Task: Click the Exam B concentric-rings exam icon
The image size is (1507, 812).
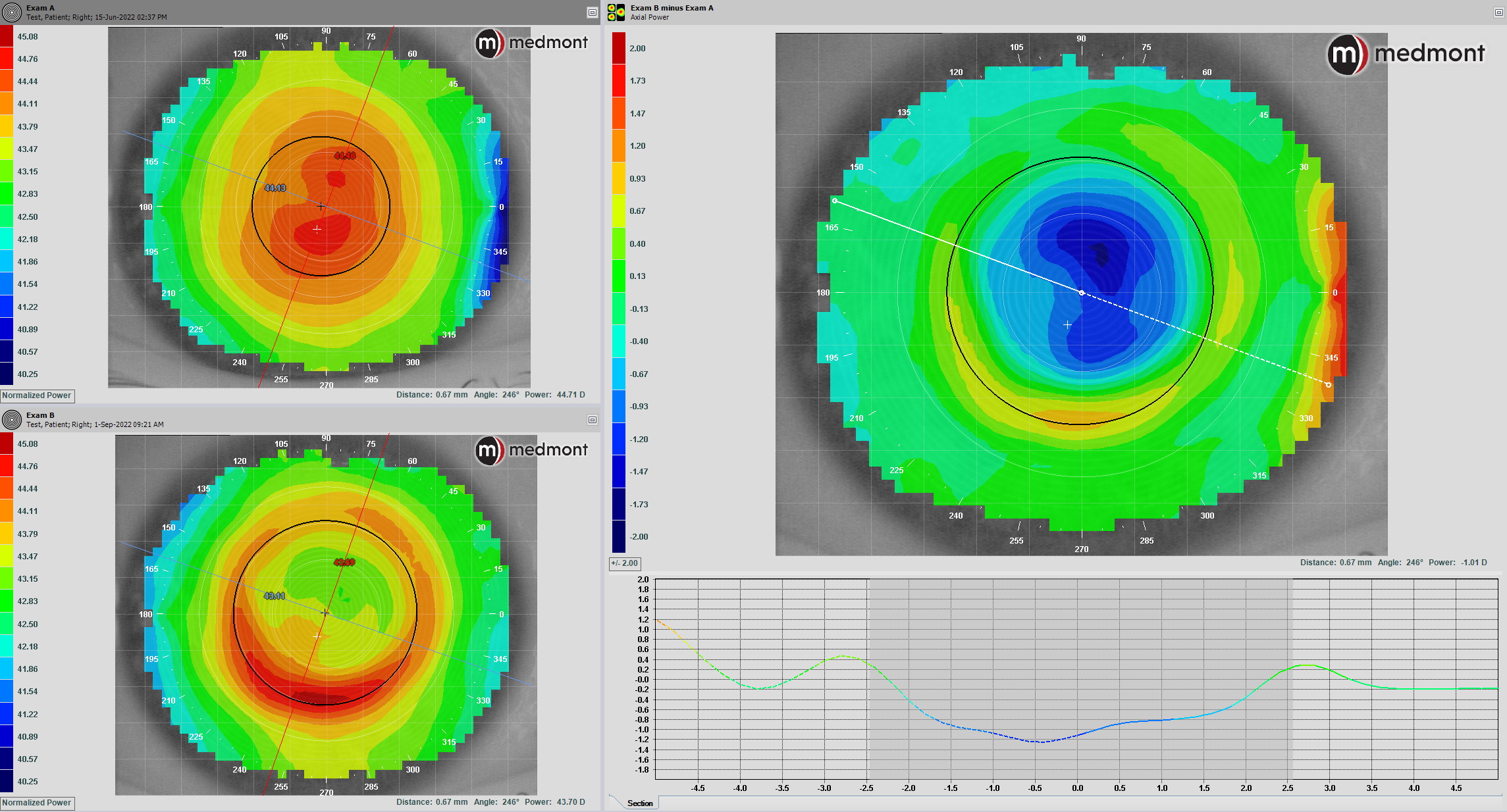Action: (x=11, y=419)
